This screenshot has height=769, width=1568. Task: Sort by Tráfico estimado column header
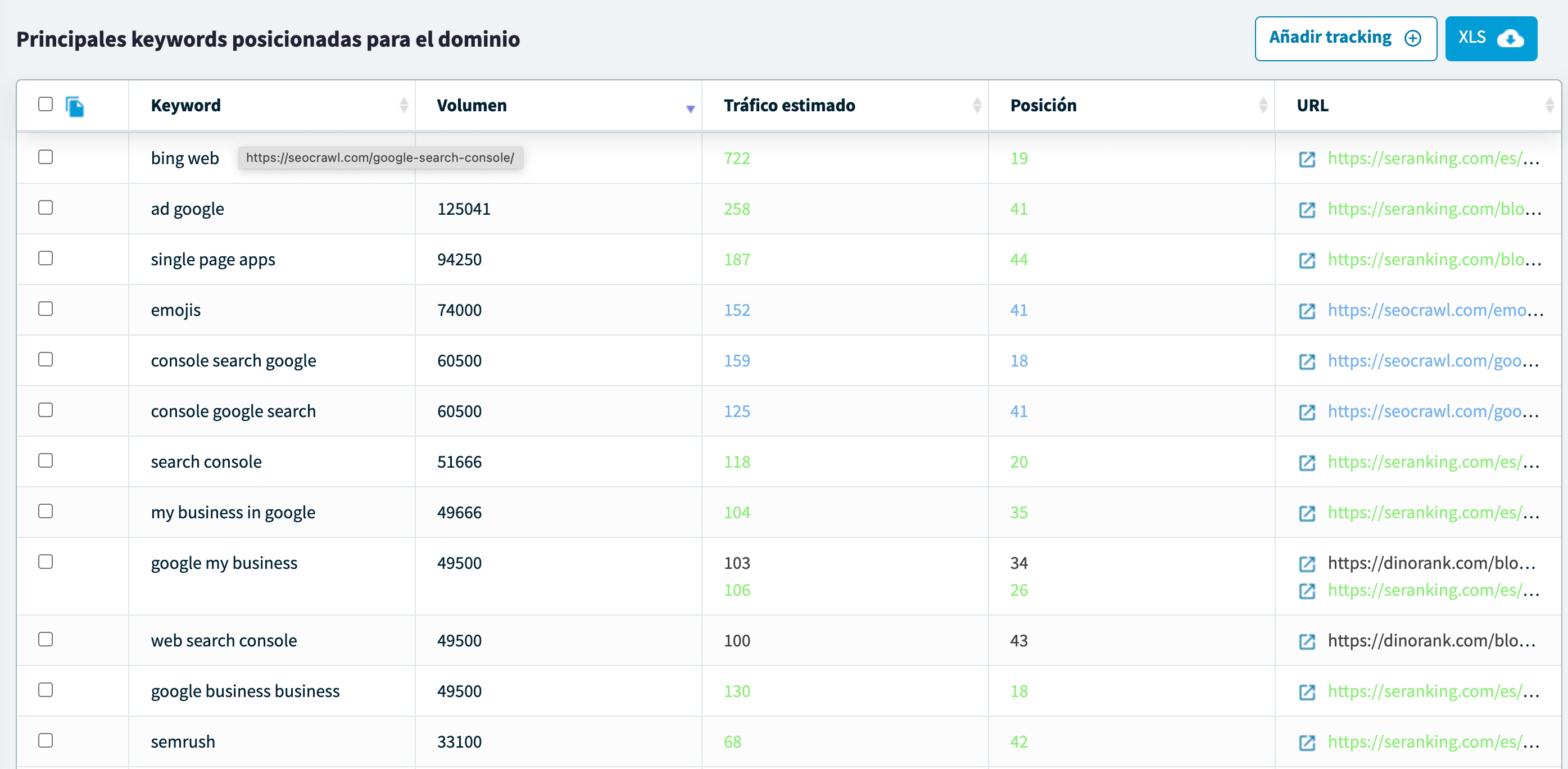coord(789,105)
